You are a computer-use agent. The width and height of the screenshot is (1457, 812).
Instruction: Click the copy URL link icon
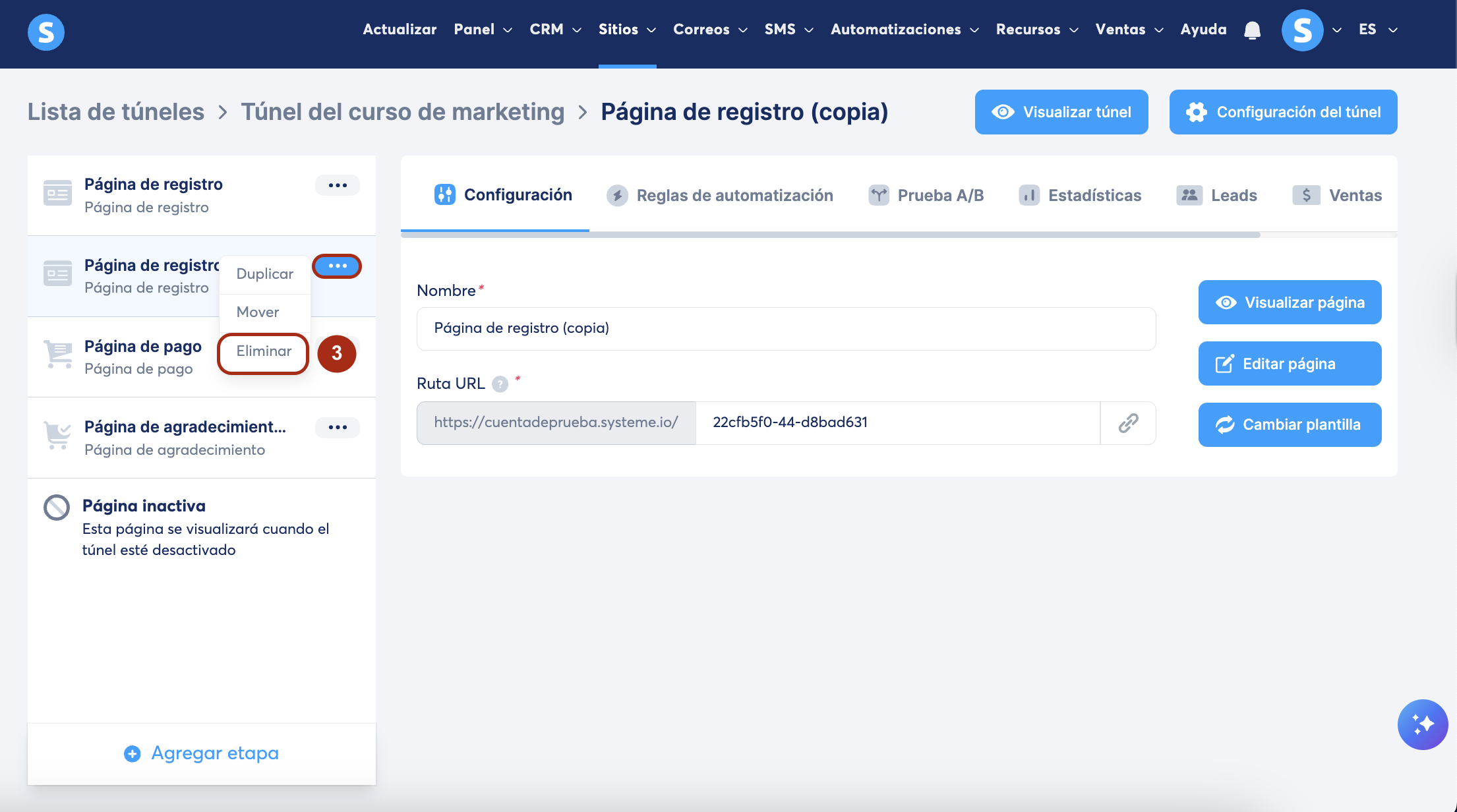click(x=1128, y=423)
